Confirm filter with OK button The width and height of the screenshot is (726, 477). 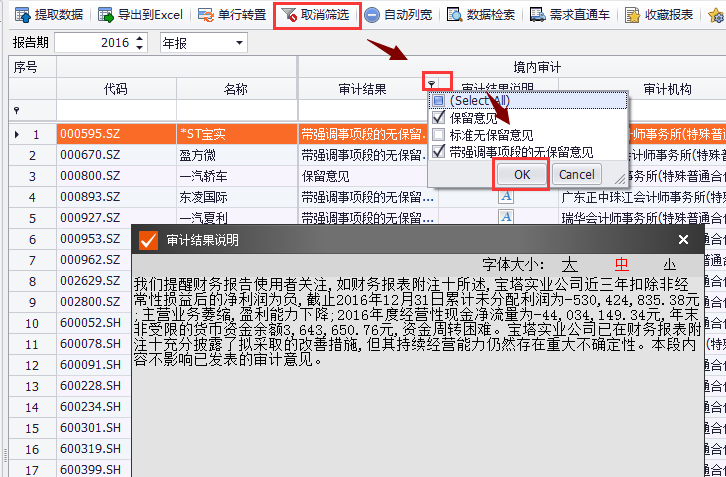(522, 174)
